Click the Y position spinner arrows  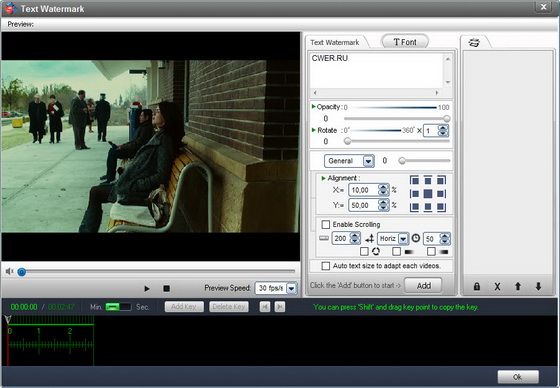pos(383,205)
